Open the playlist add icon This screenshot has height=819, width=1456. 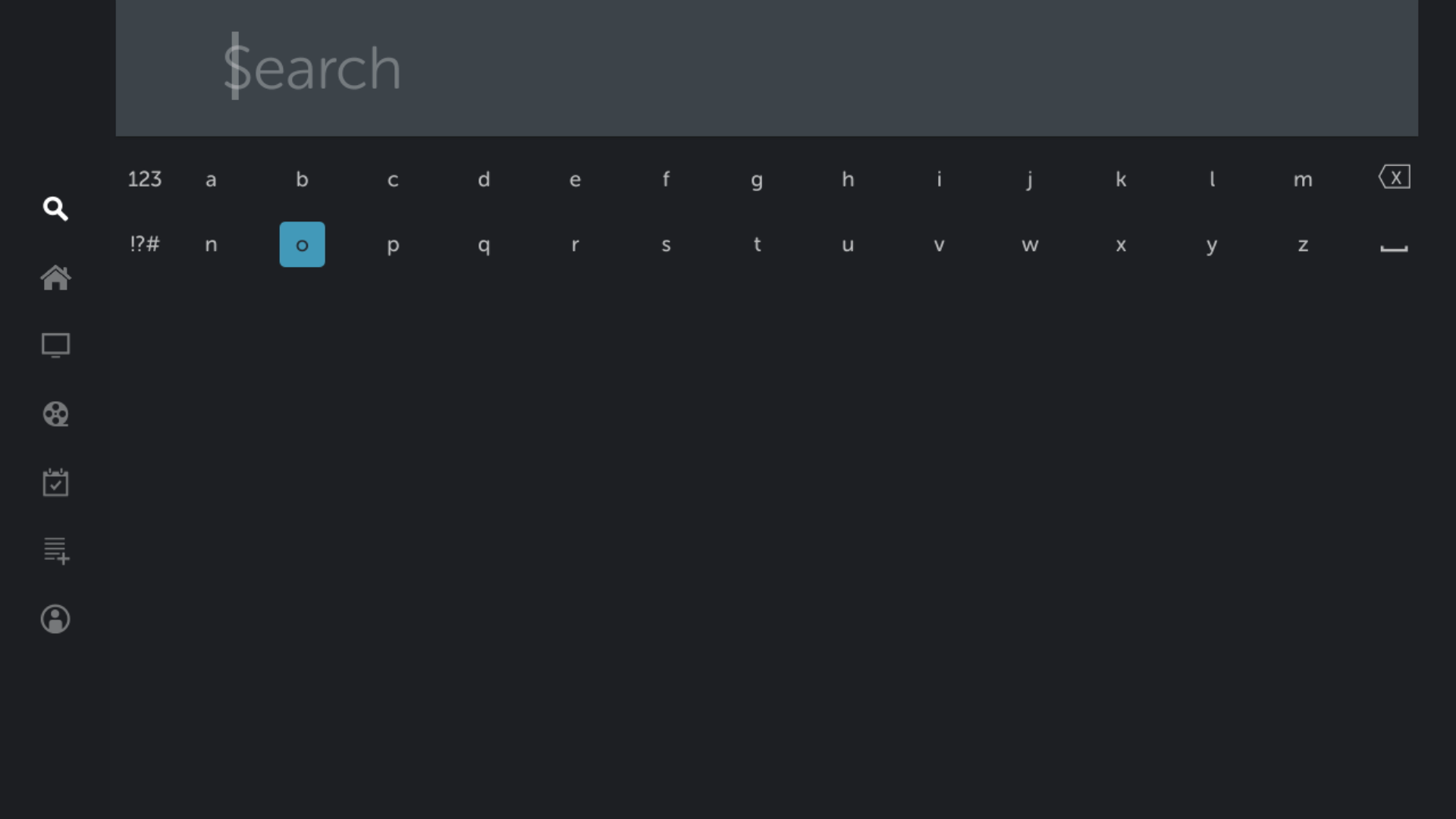click(x=56, y=551)
